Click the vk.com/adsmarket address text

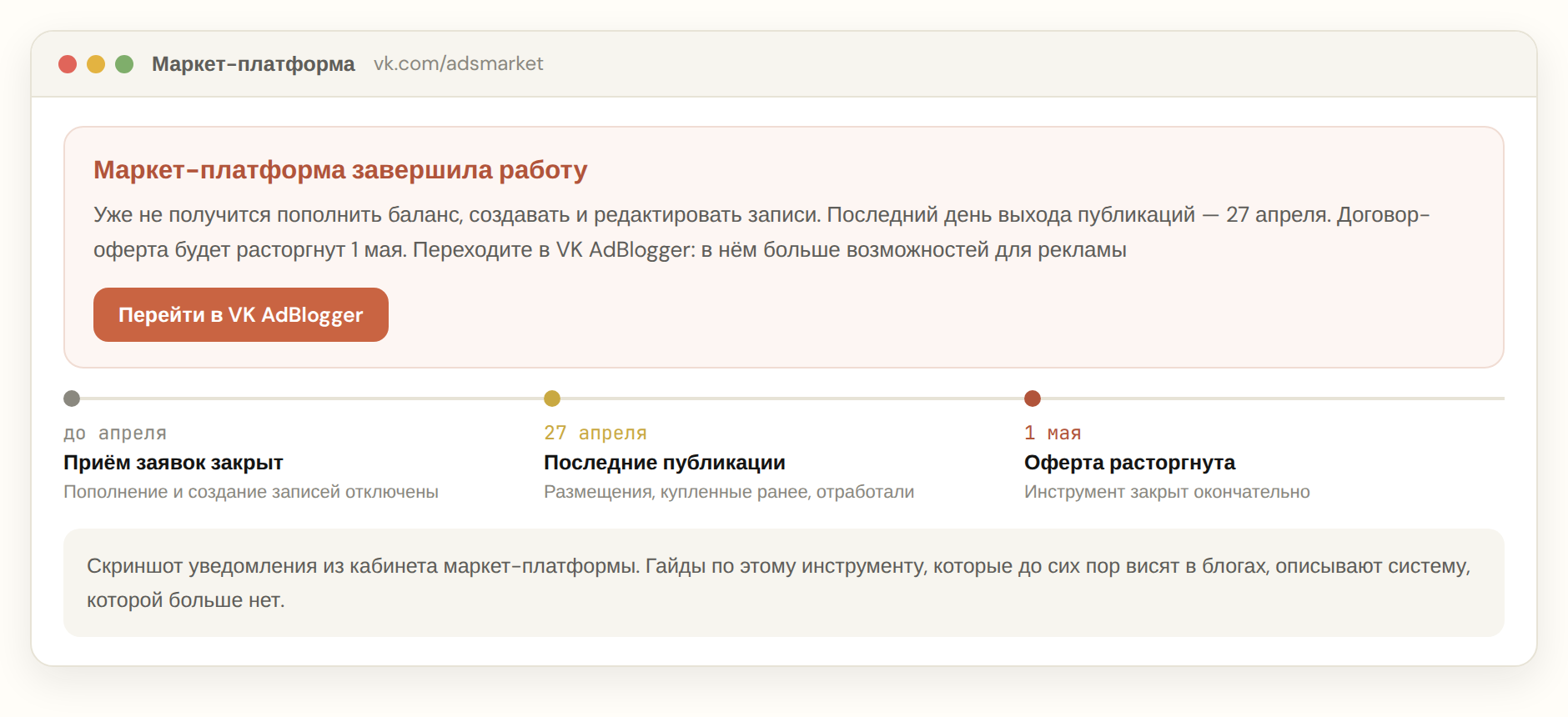(458, 63)
